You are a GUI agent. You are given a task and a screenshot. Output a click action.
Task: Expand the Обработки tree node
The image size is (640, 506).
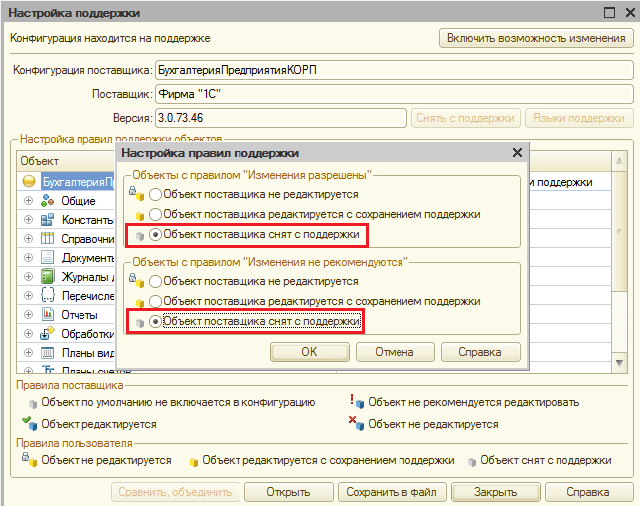(x=28, y=333)
